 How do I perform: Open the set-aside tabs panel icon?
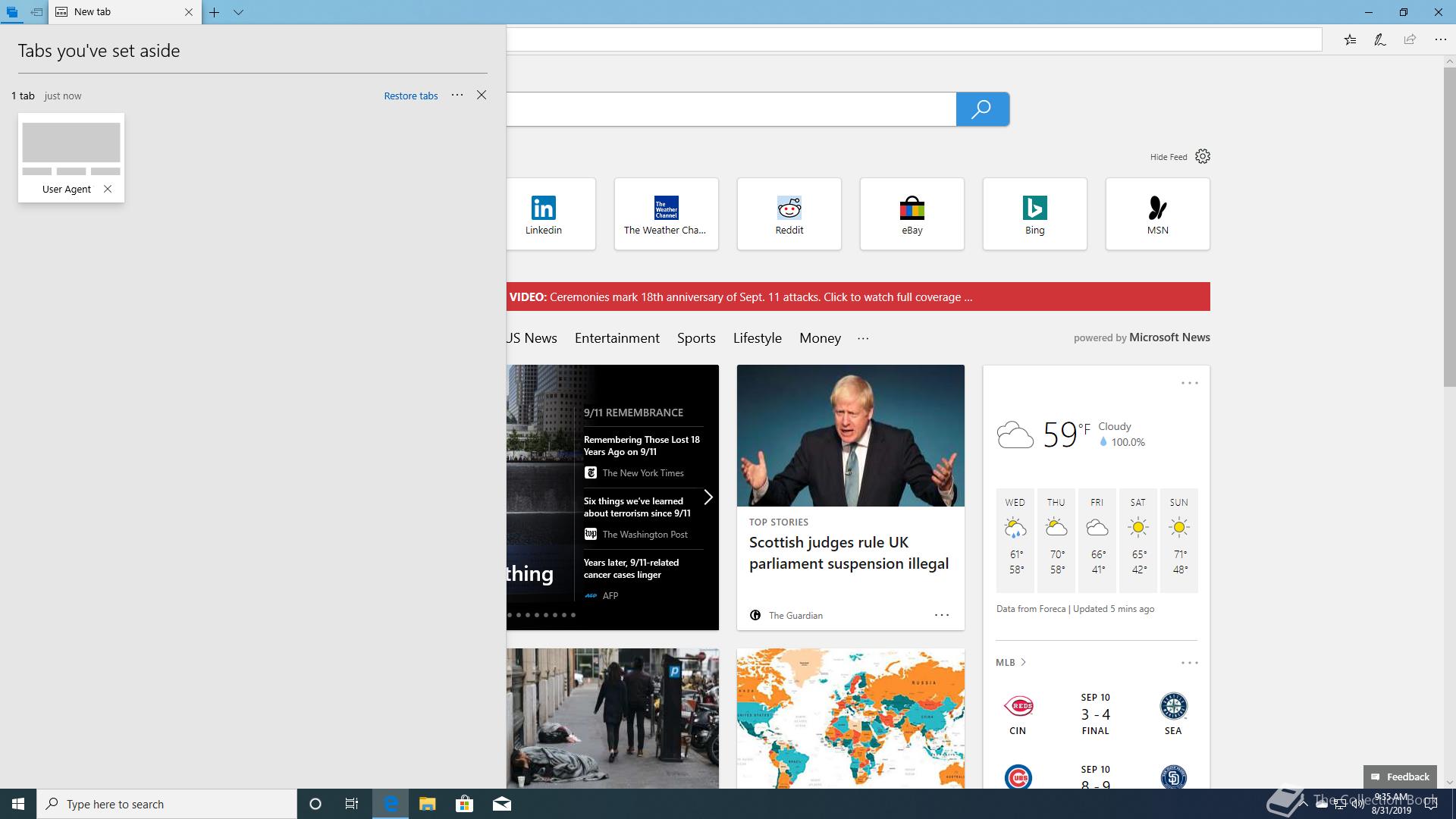pos(12,12)
